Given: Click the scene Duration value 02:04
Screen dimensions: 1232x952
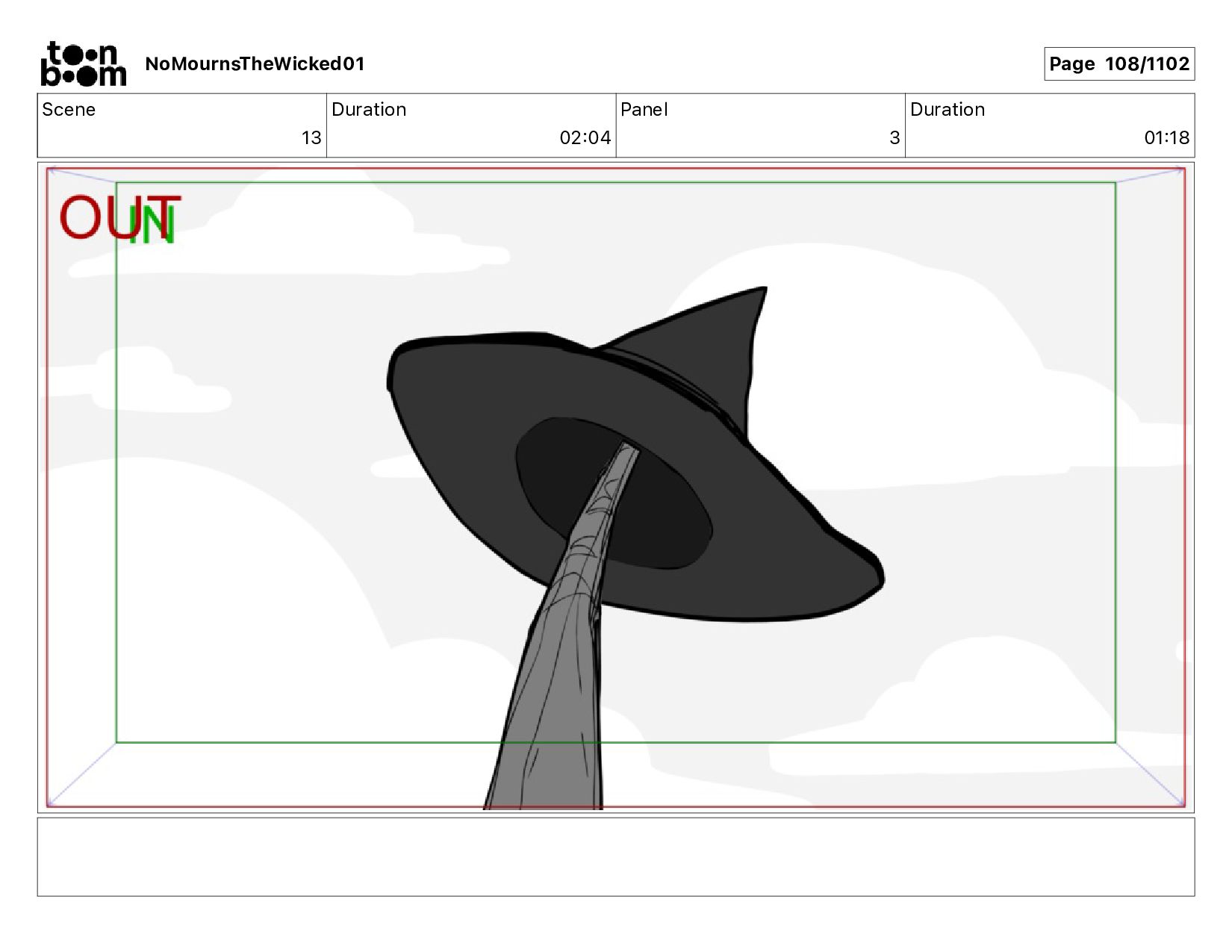Looking at the screenshot, I should 585,138.
